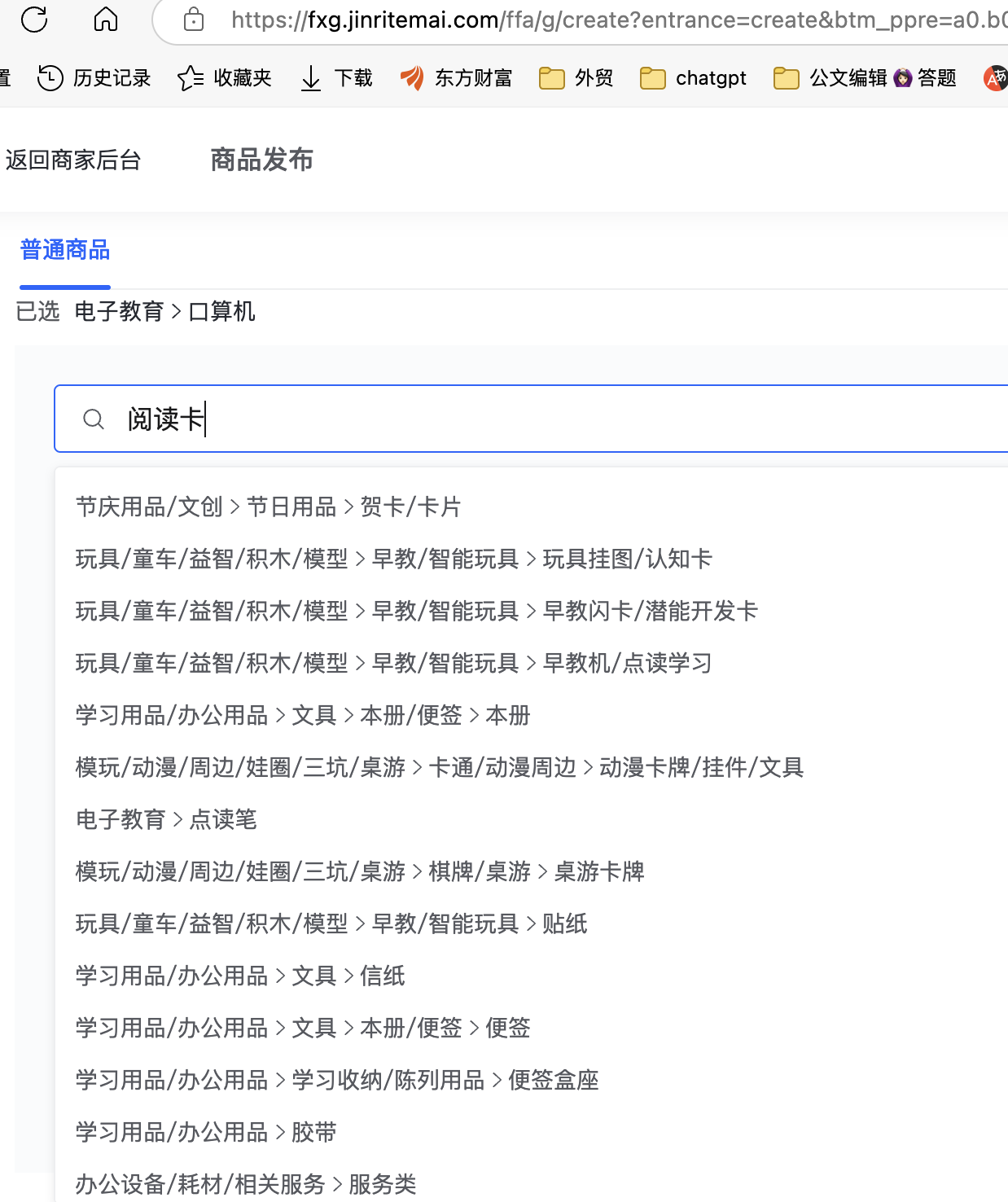The image size is (1008, 1202).
Task: Open the 历史记录 history bookmark
Action: (x=94, y=78)
